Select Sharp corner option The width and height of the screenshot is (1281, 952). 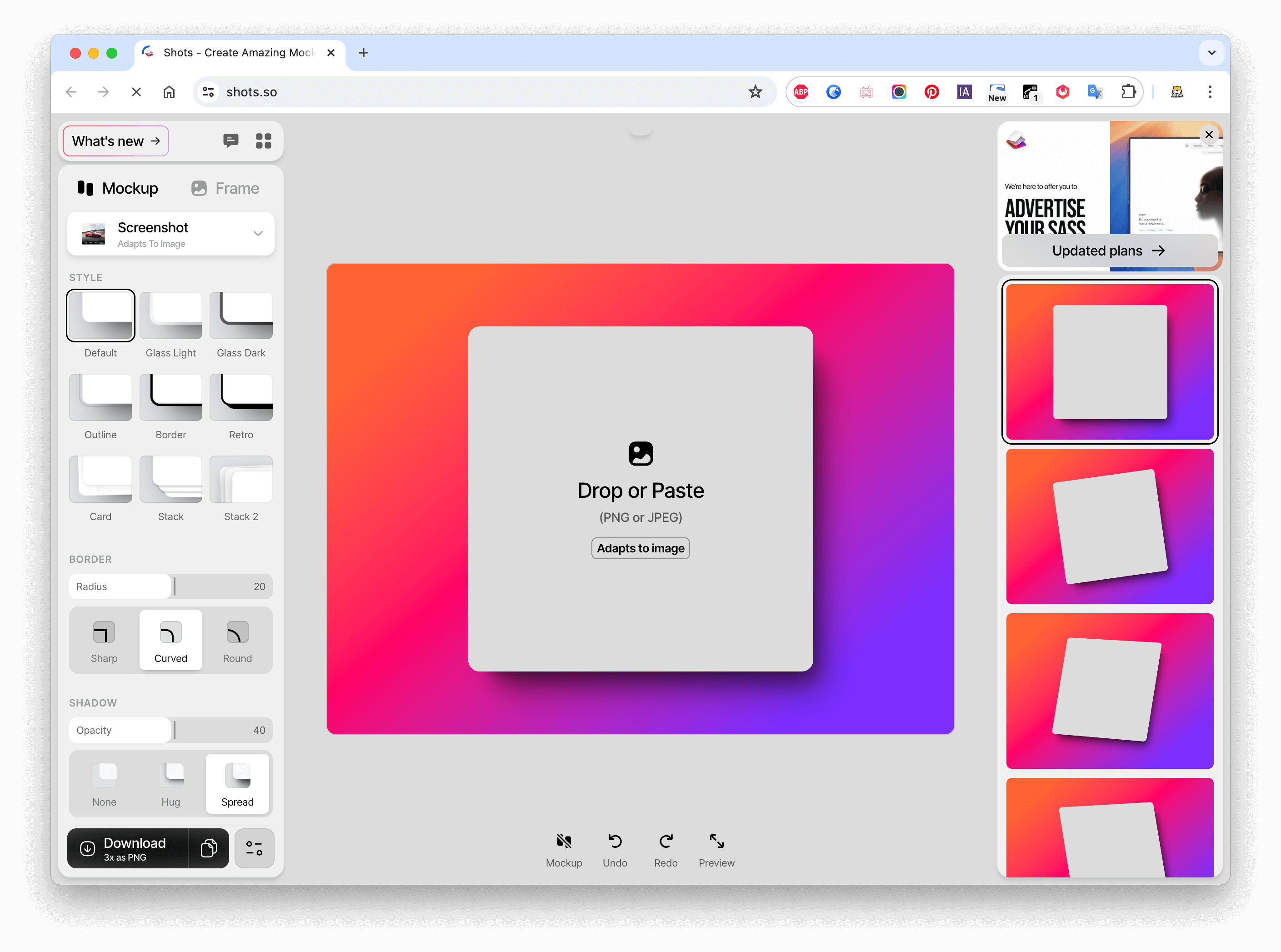coord(104,641)
